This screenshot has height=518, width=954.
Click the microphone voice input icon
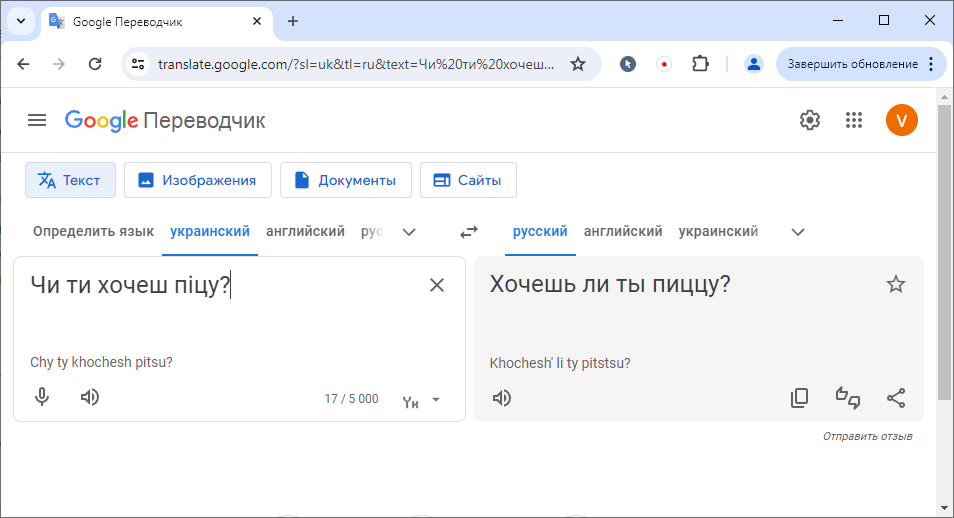click(x=42, y=397)
